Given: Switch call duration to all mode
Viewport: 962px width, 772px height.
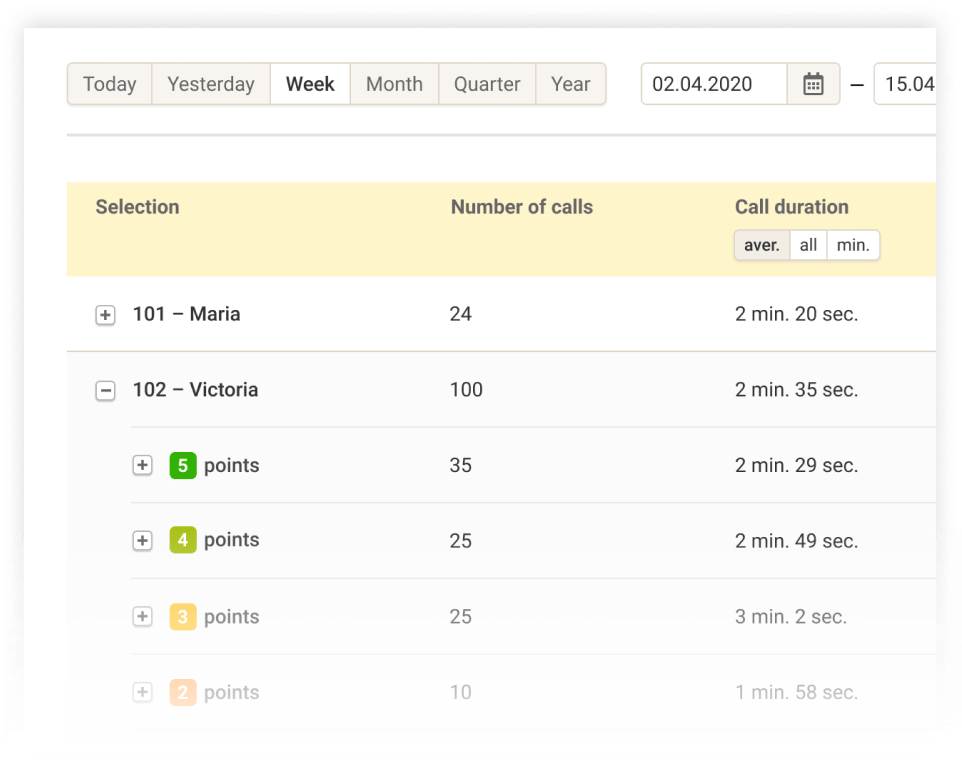Looking at the screenshot, I should coord(808,245).
